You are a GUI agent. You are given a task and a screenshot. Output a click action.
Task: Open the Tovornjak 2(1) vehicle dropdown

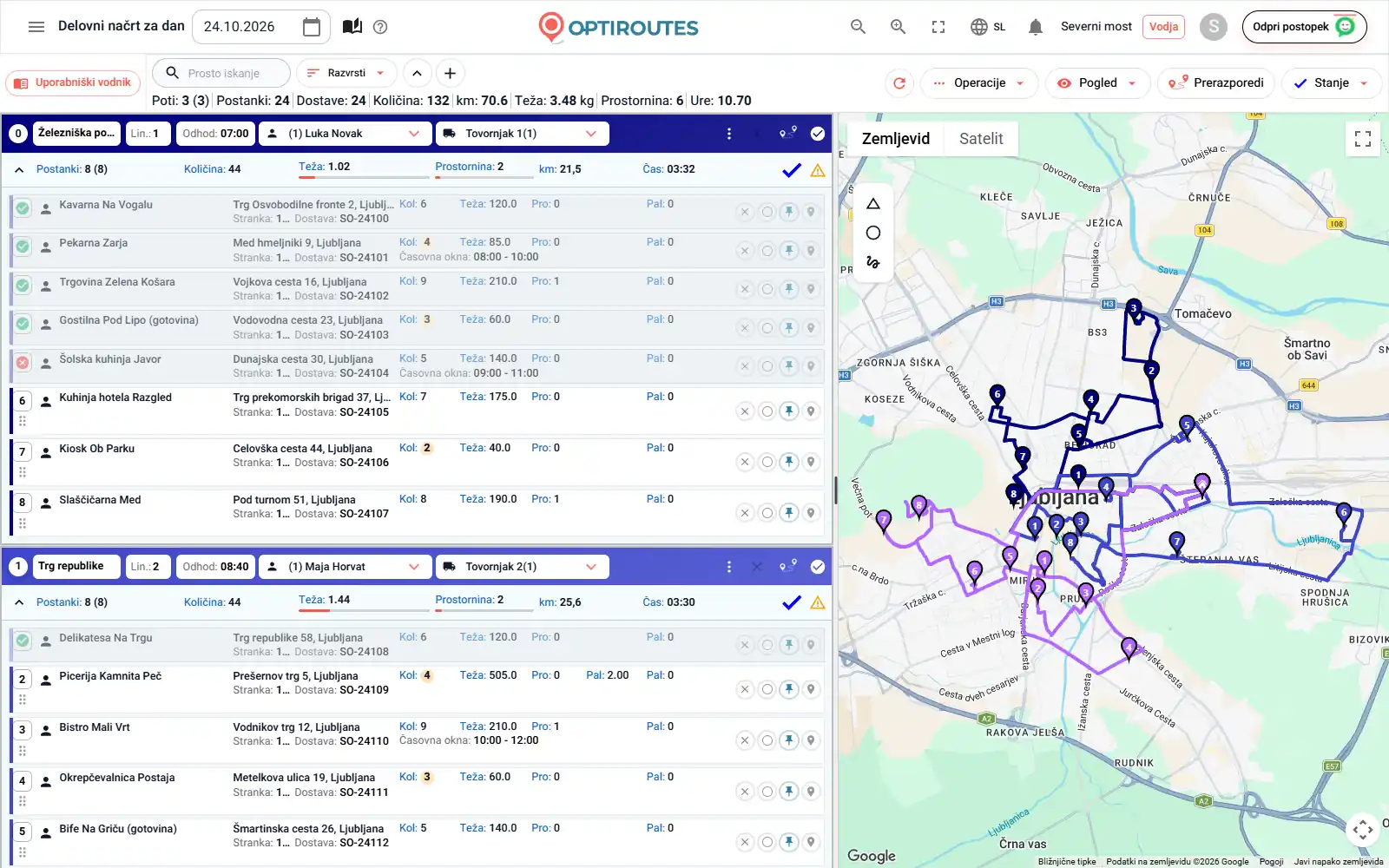click(x=522, y=567)
